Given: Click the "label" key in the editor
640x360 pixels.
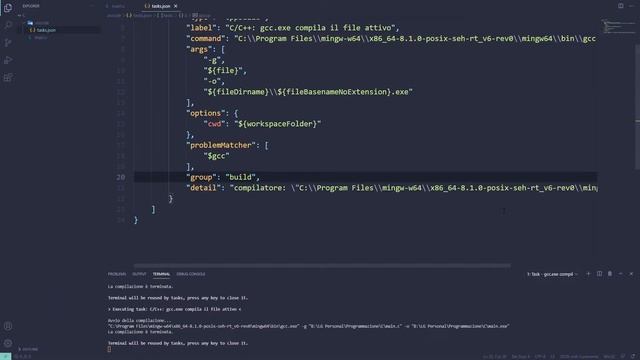Looking at the screenshot, I should click(x=200, y=28).
